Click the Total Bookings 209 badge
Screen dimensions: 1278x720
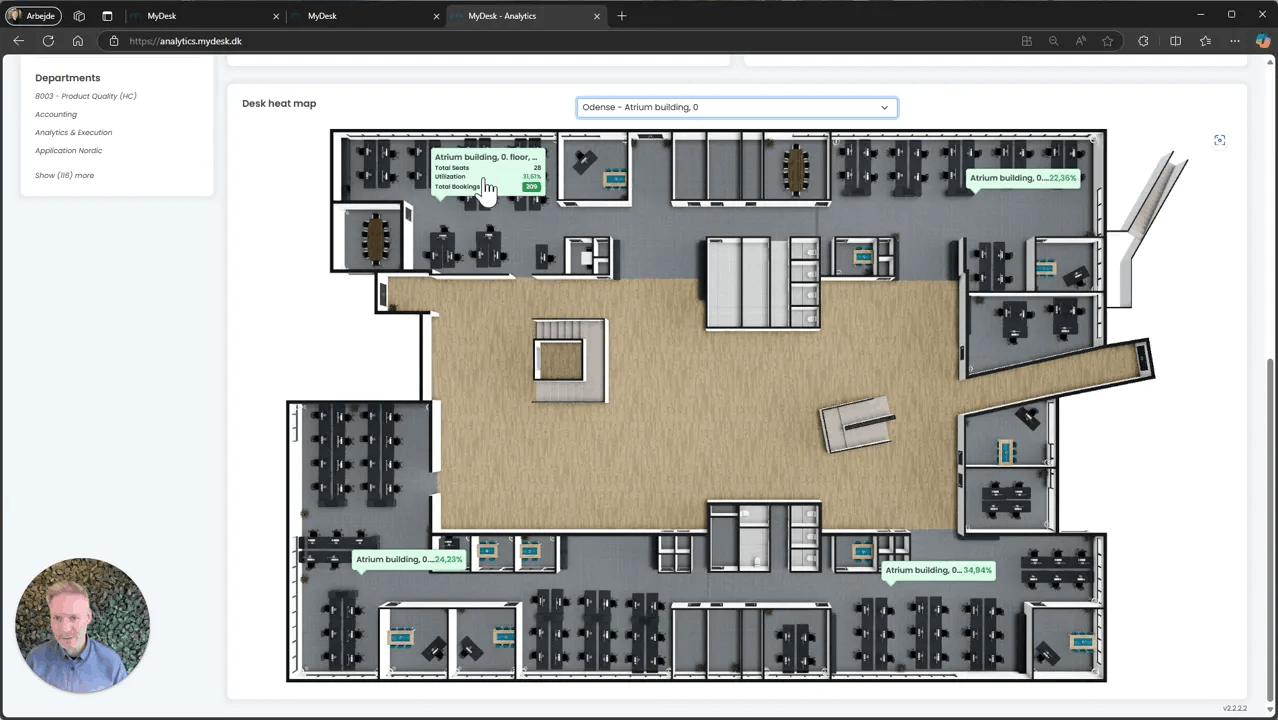pos(531,187)
